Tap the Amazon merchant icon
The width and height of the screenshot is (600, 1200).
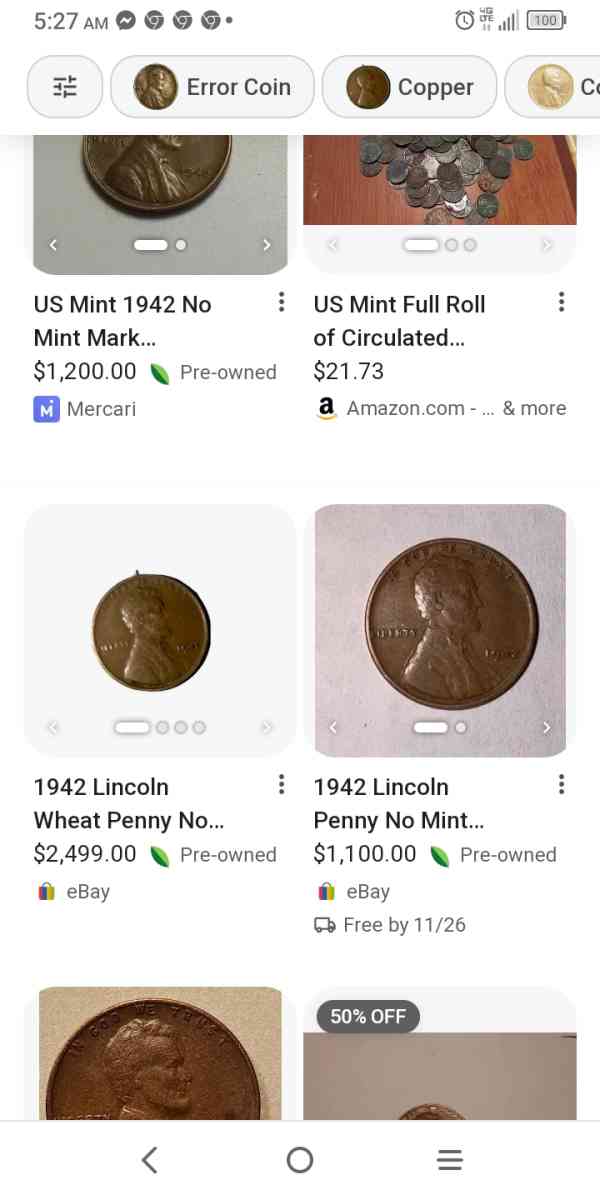[325, 409]
